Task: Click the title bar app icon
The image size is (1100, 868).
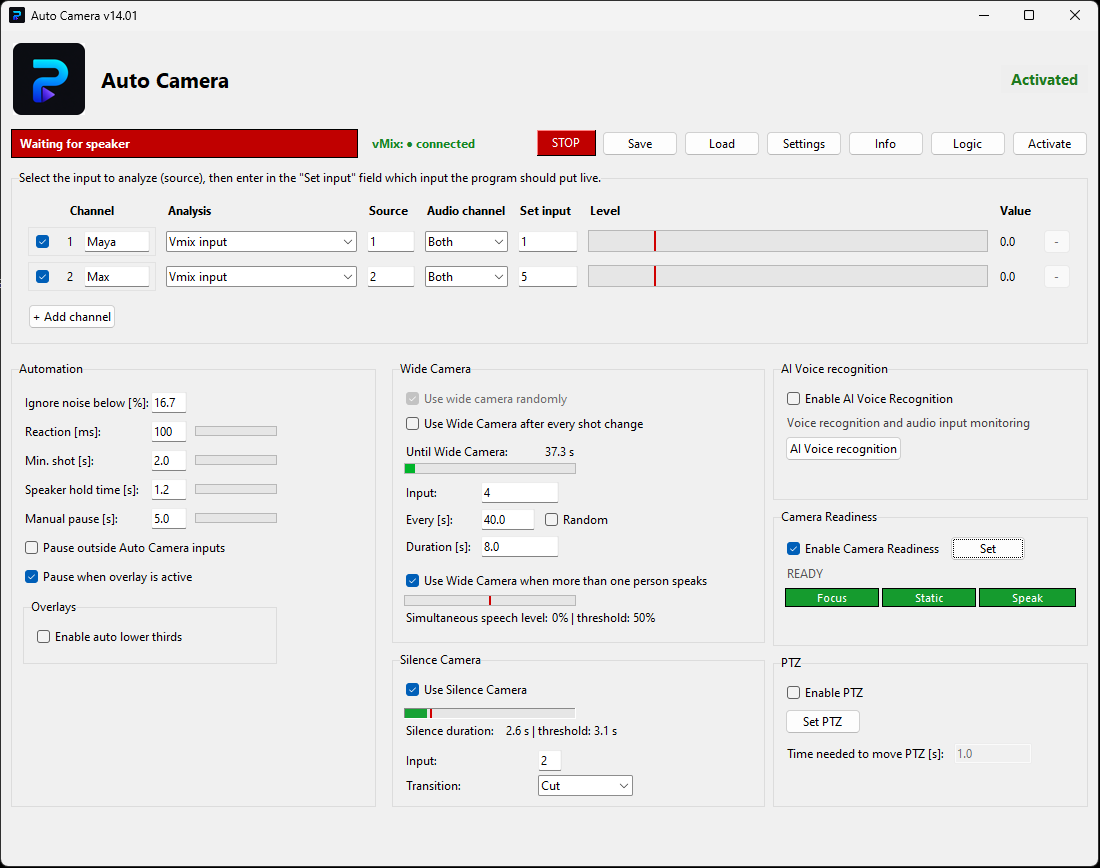Action: coord(17,15)
